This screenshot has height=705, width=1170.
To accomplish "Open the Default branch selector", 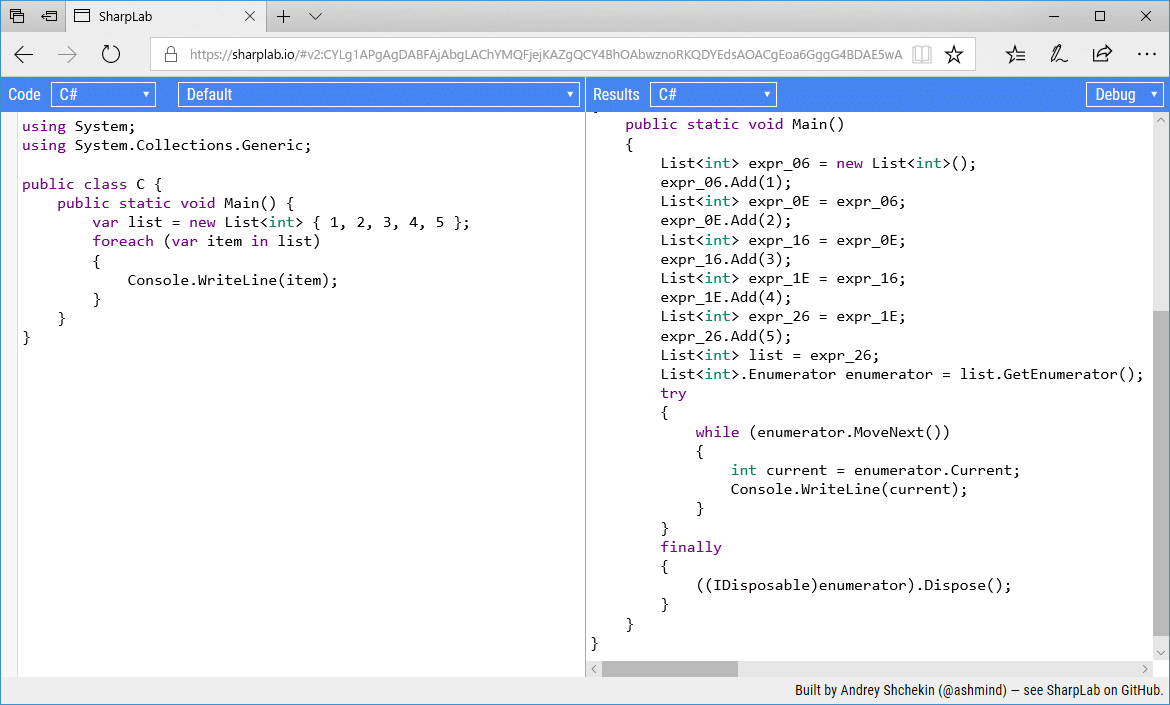I will click(378, 94).
